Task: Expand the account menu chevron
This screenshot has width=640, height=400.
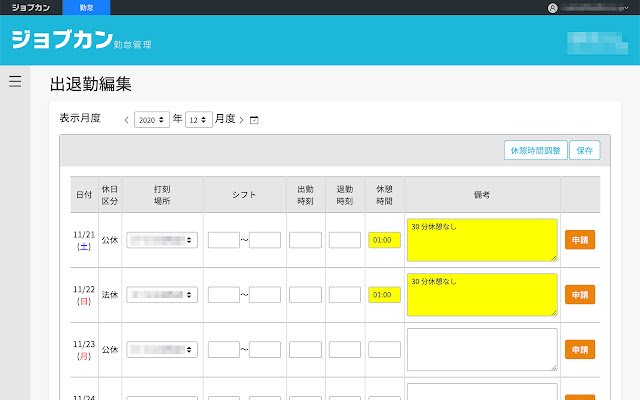Action: tap(626, 8)
